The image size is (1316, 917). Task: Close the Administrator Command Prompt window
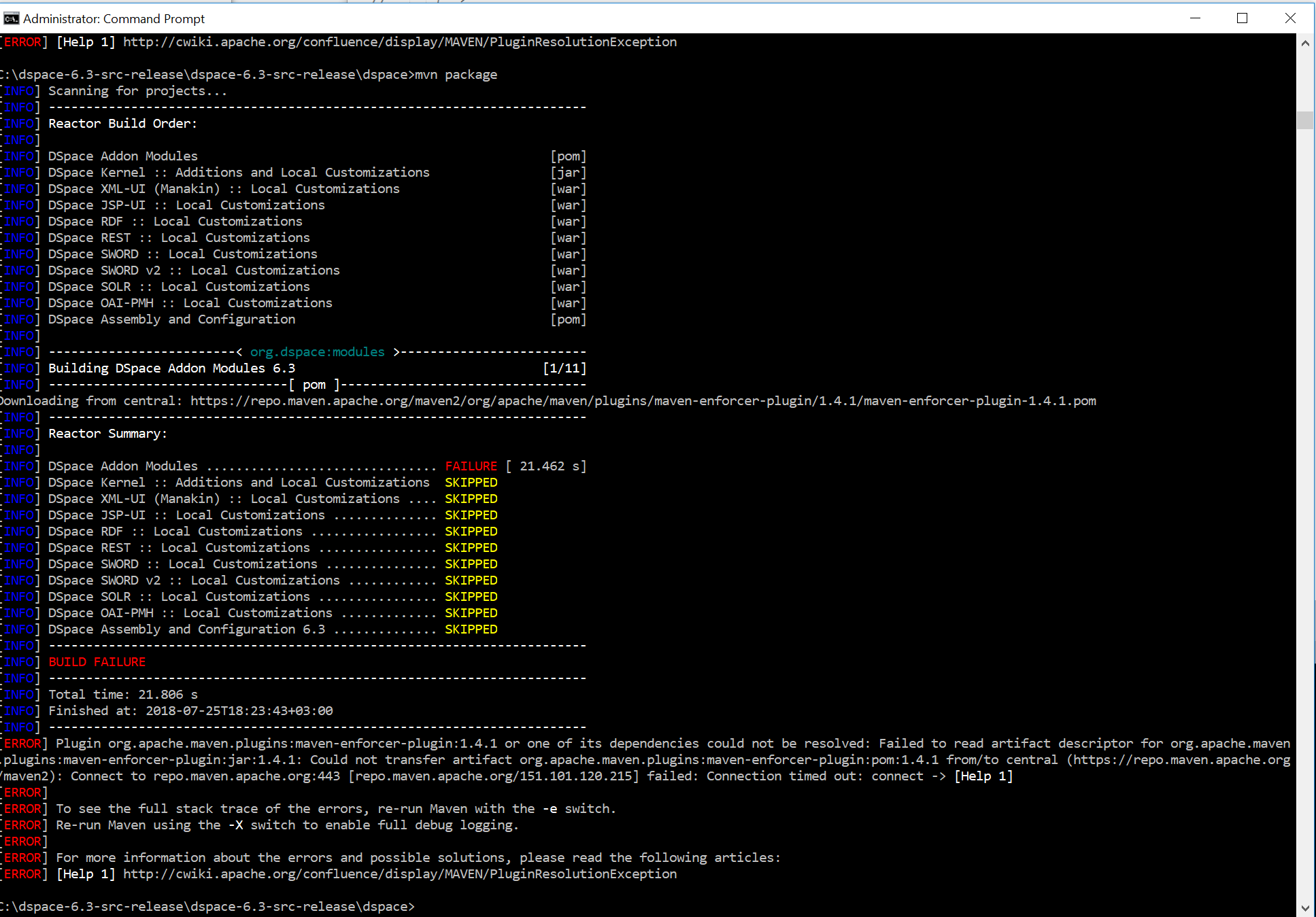coord(1289,18)
